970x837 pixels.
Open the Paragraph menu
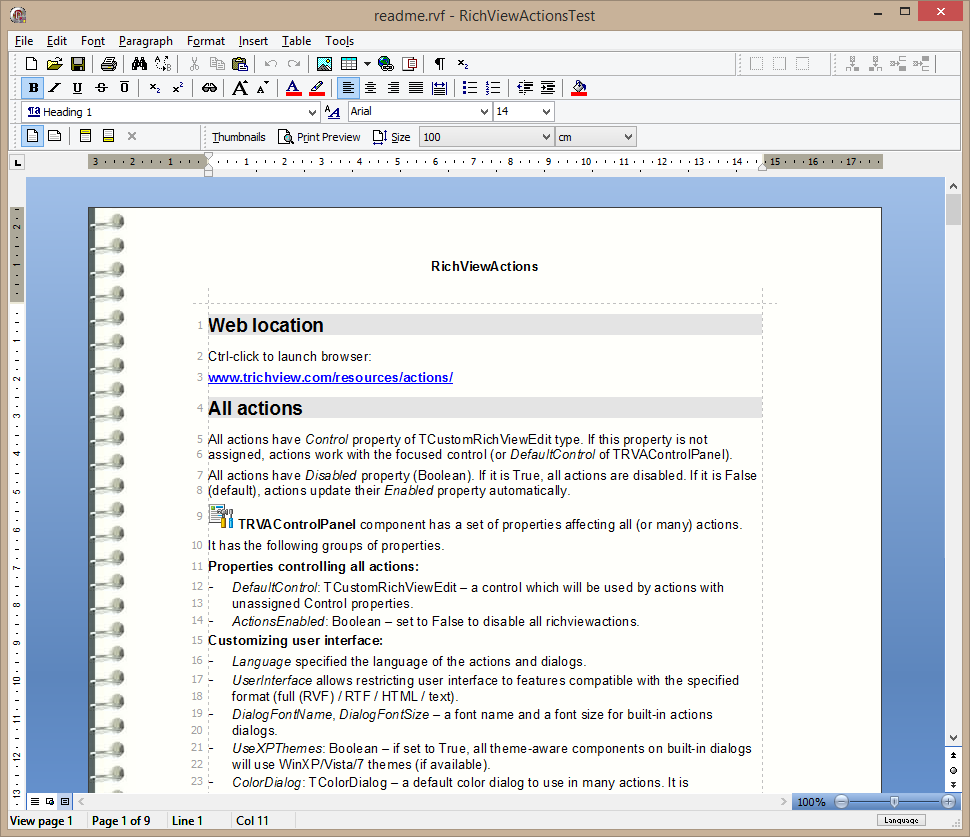pos(146,41)
